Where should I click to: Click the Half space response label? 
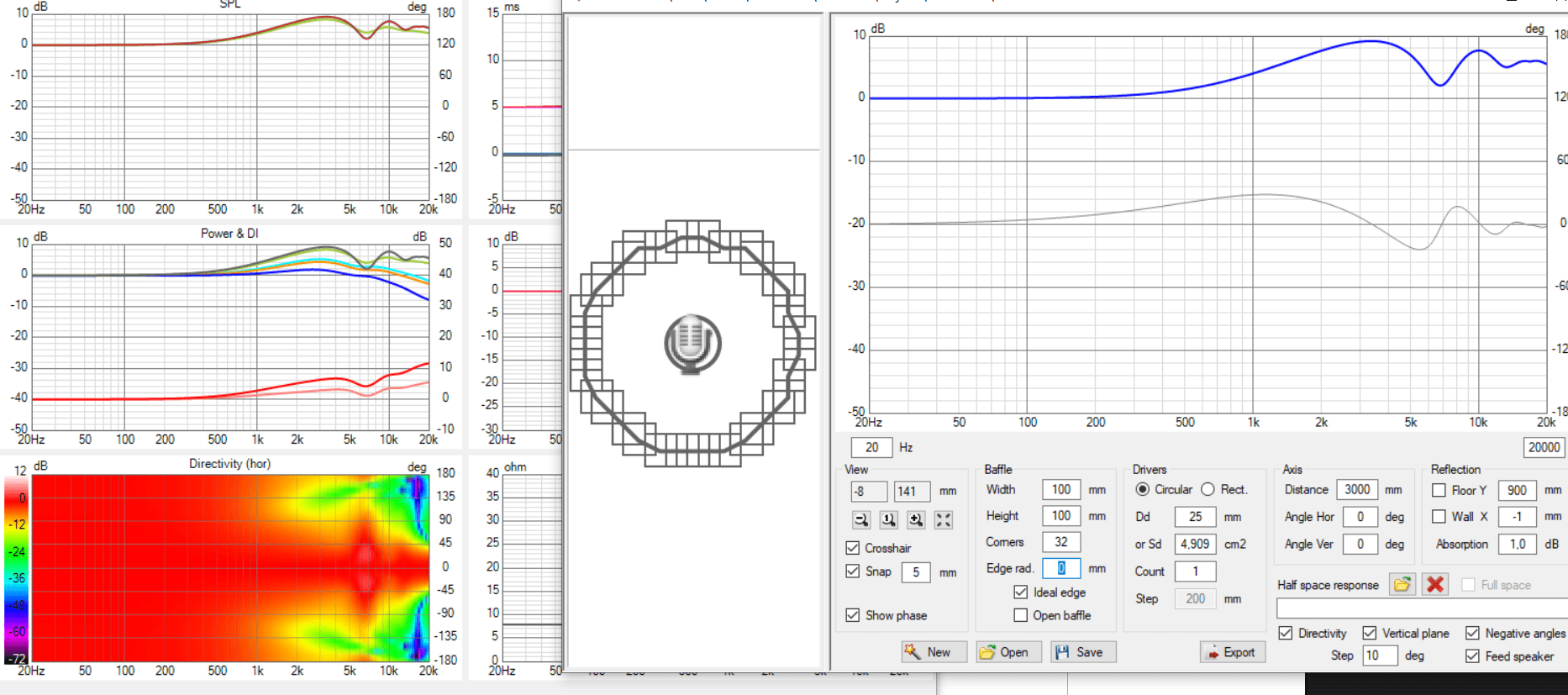(x=1328, y=585)
